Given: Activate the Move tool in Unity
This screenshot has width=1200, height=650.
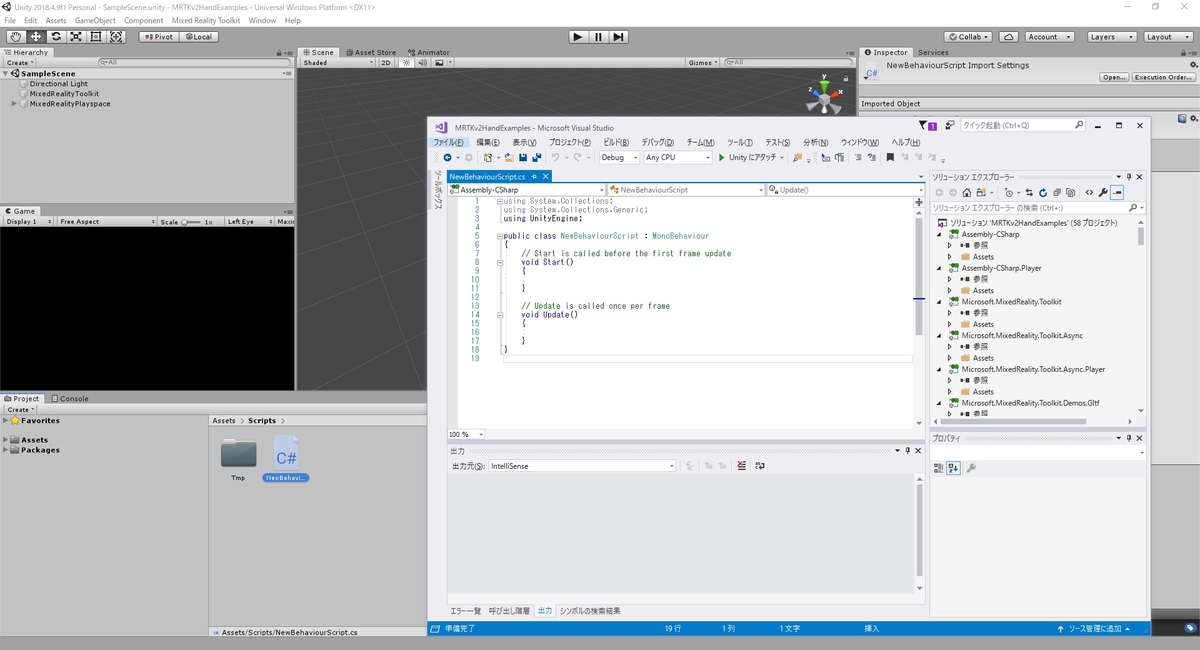Looking at the screenshot, I should coord(36,36).
